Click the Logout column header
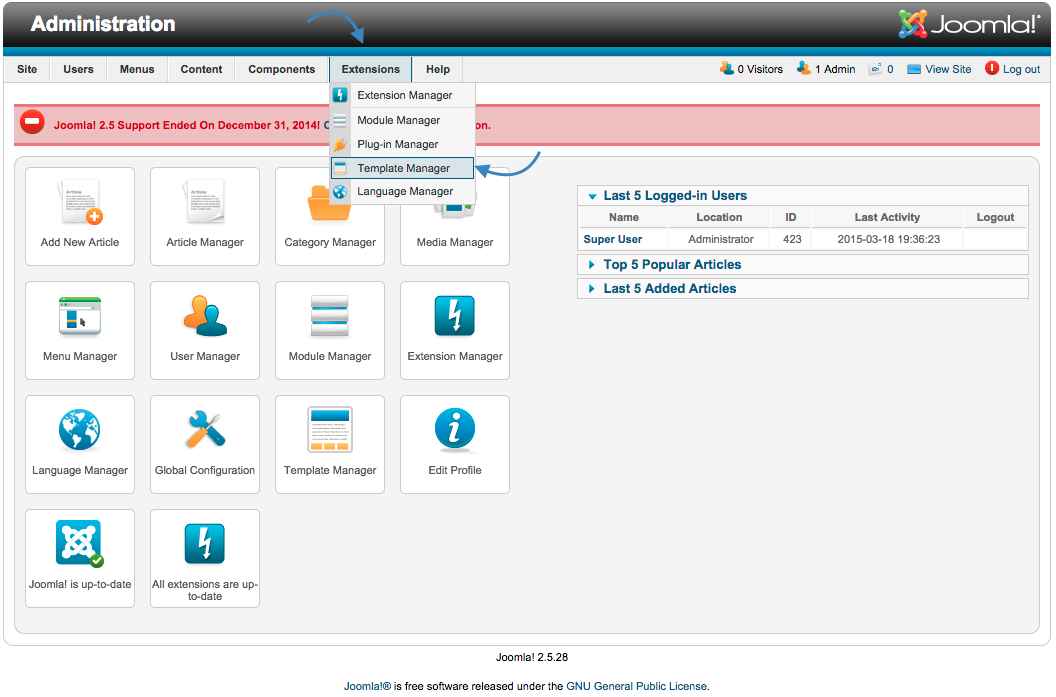The image size is (1056, 697). click(995, 217)
